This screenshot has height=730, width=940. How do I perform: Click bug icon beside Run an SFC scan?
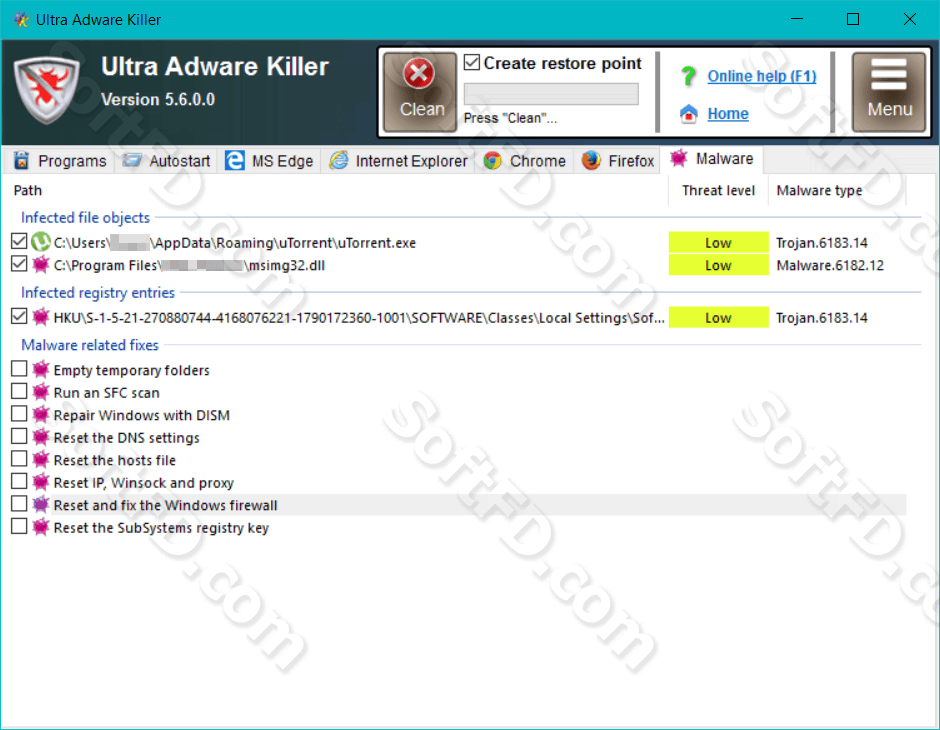(x=41, y=392)
